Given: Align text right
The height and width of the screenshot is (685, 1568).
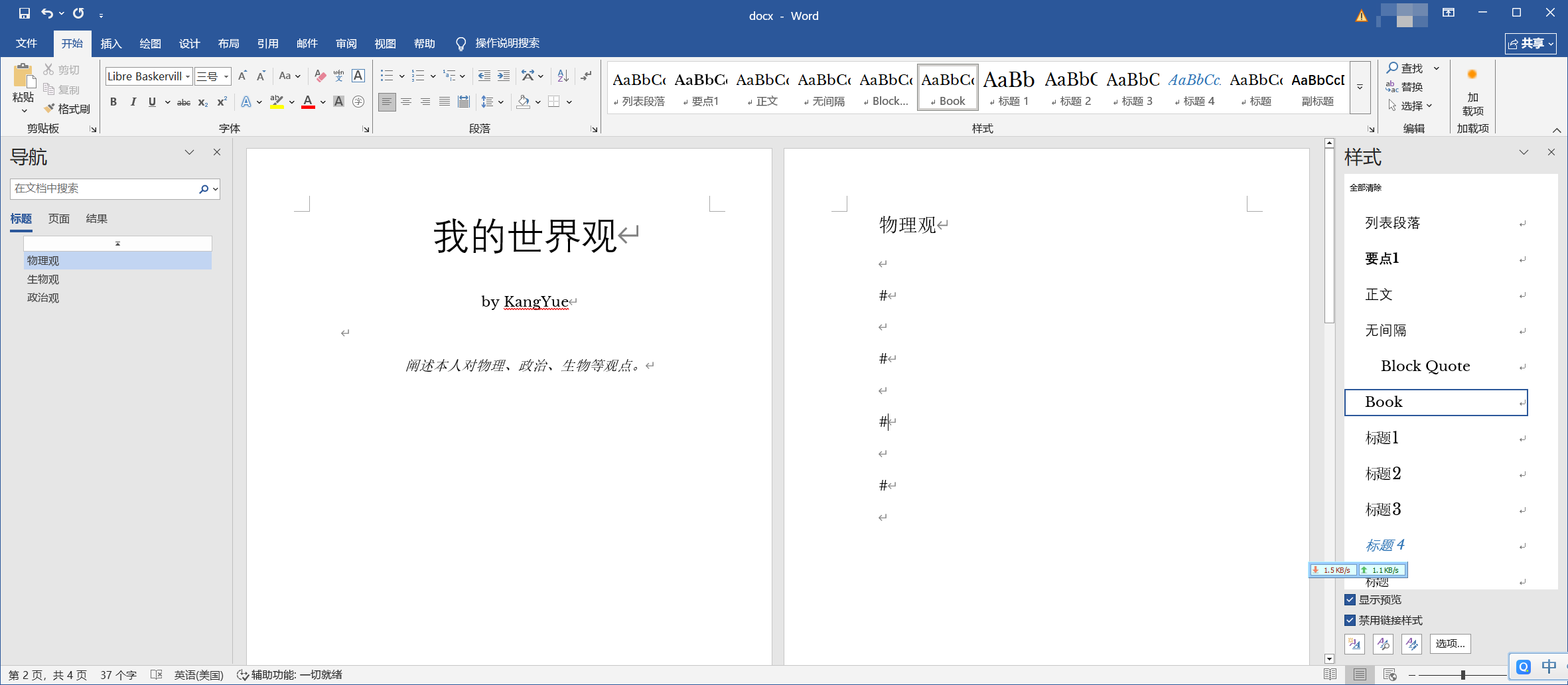Looking at the screenshot, I should click(x=425, y=102).
